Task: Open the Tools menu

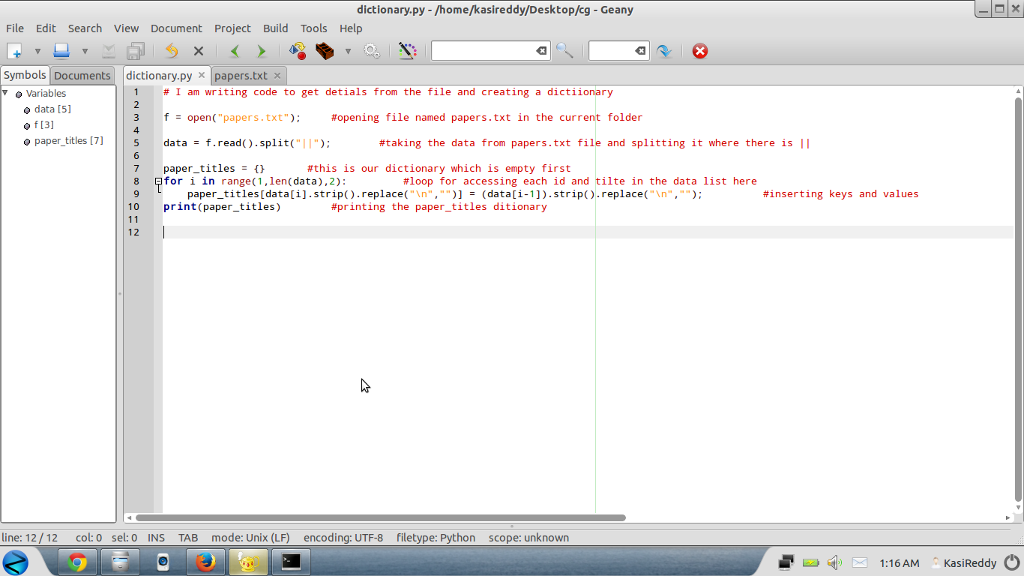Action: pyautogui.click(x=313, y=28)
